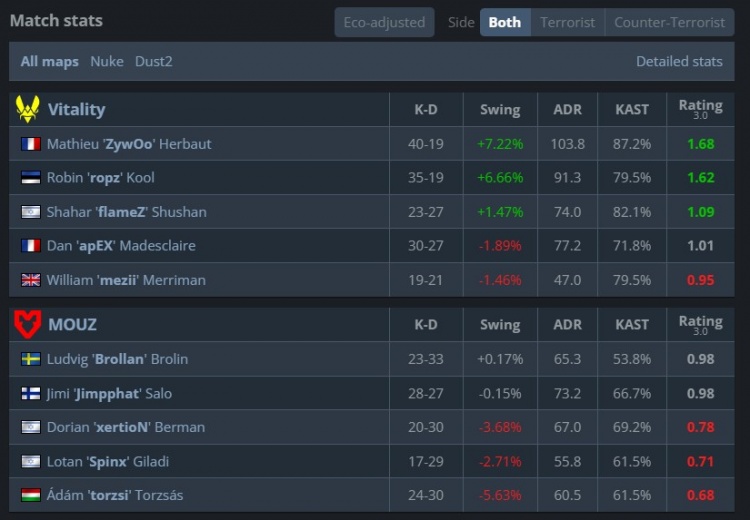Click the Swedish flag beside Brollan
The width and height of the screenshot is (750, 520).
tap(30, 359)
